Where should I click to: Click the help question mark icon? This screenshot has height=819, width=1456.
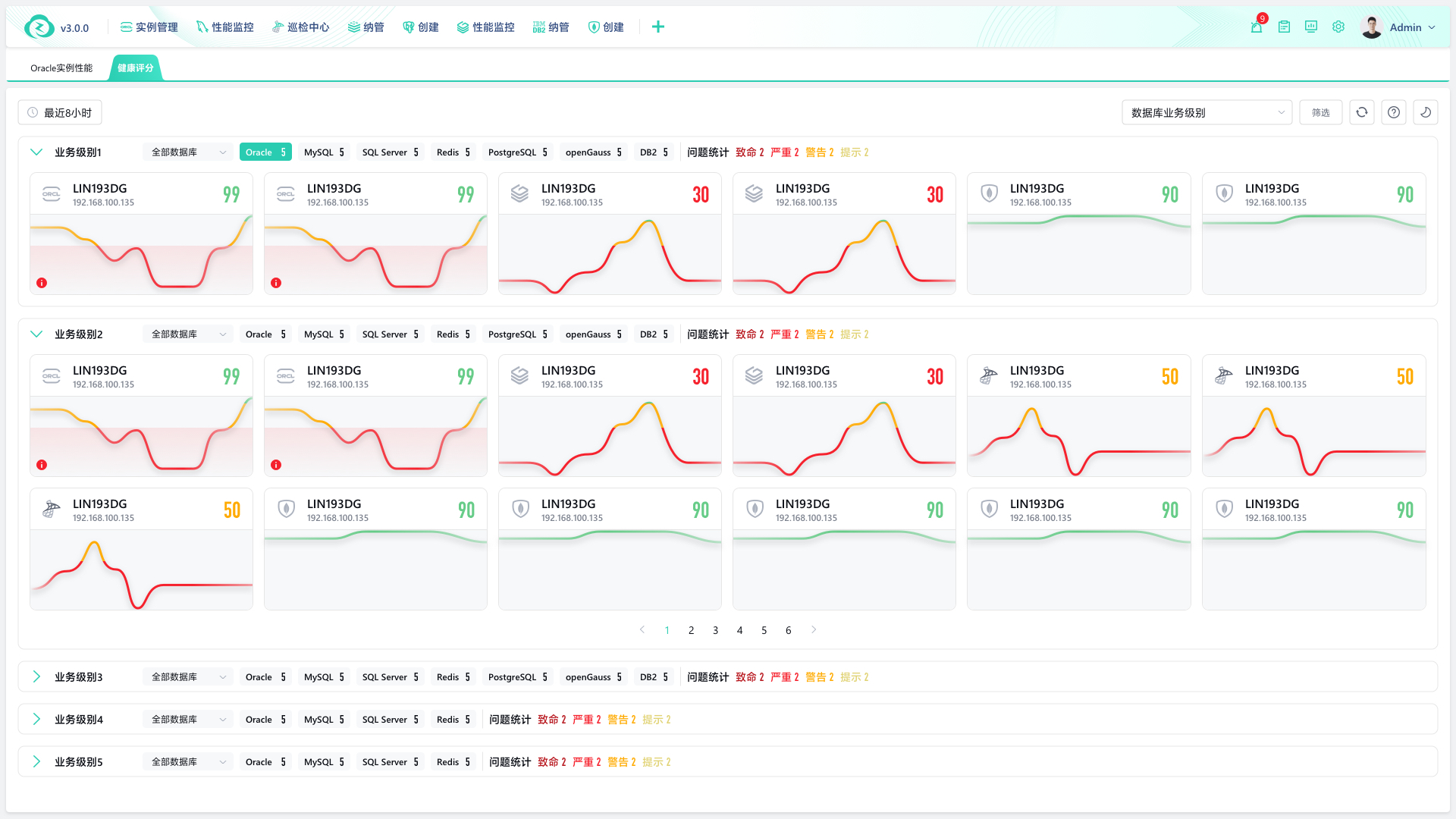pos(1394,112)
